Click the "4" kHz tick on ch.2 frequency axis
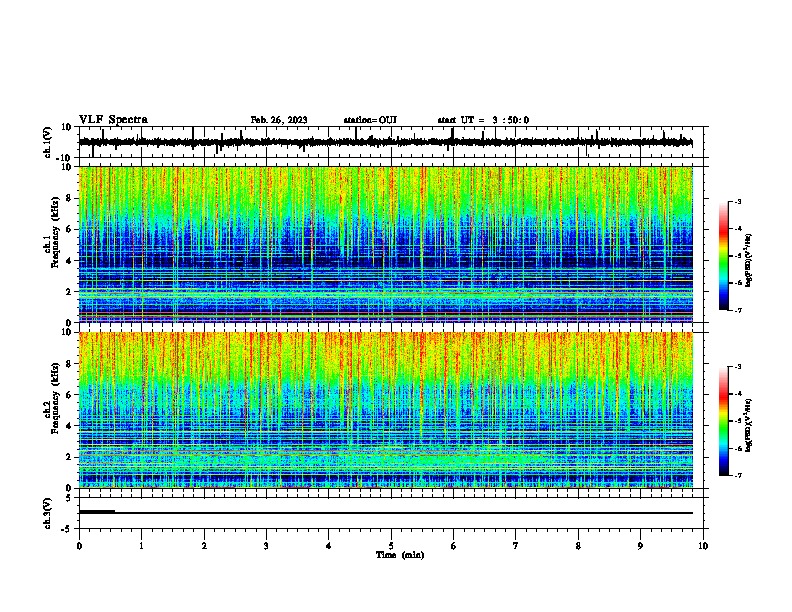Viewport: 792px width, 612px height. [x=69, y=426]
